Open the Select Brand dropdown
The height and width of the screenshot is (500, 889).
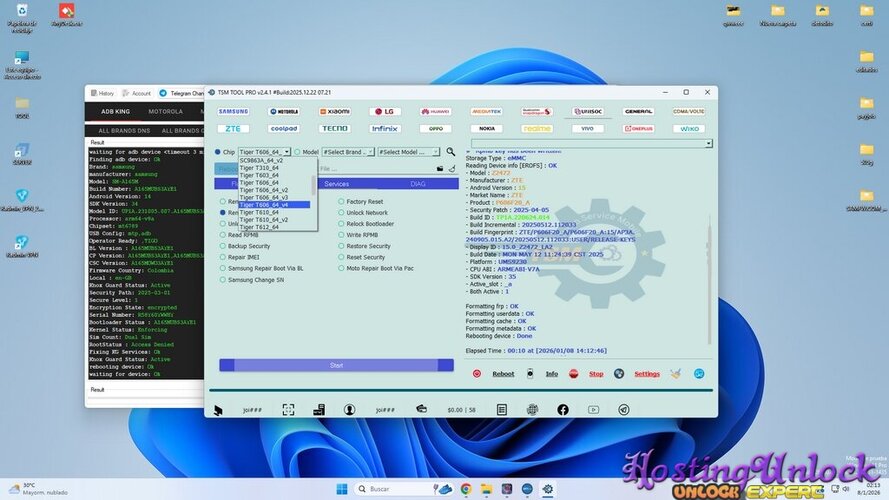(x=347, y=152)
